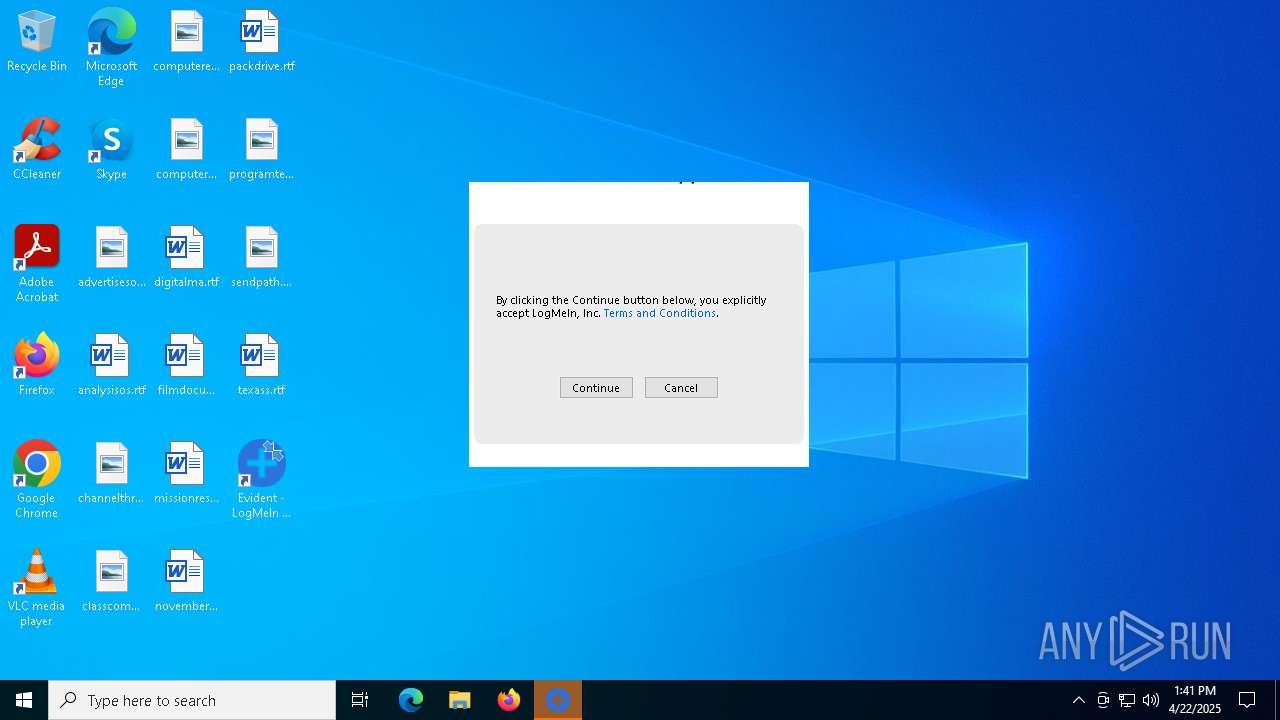The width and height of the screenshot is (1280, 720).
Task: Select the sendpath... file icon
Action: 261,258
